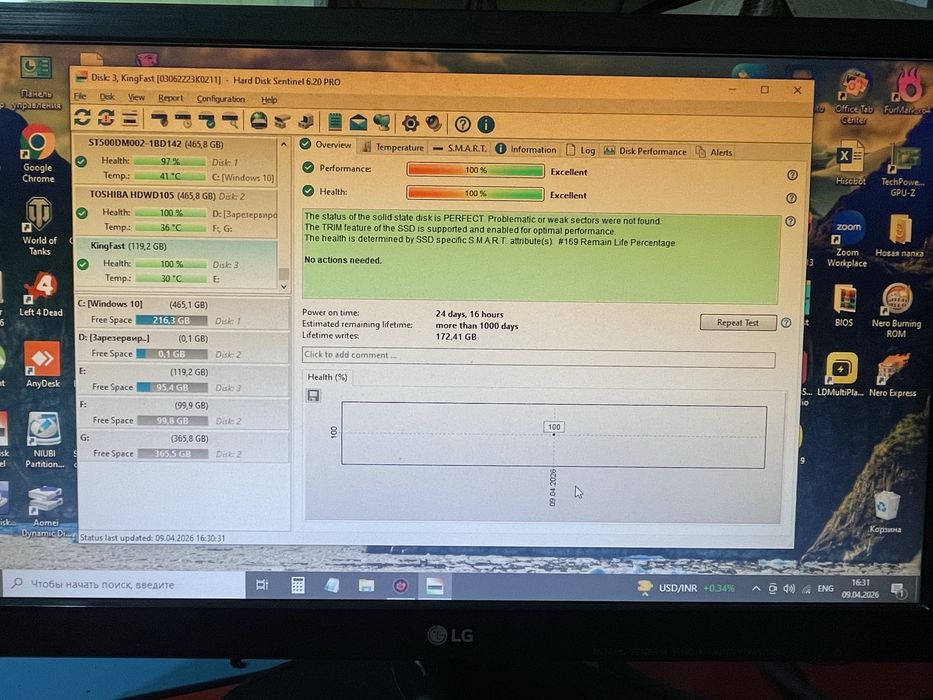Click the ST500DM002 97 % health bar

point(170,161)
